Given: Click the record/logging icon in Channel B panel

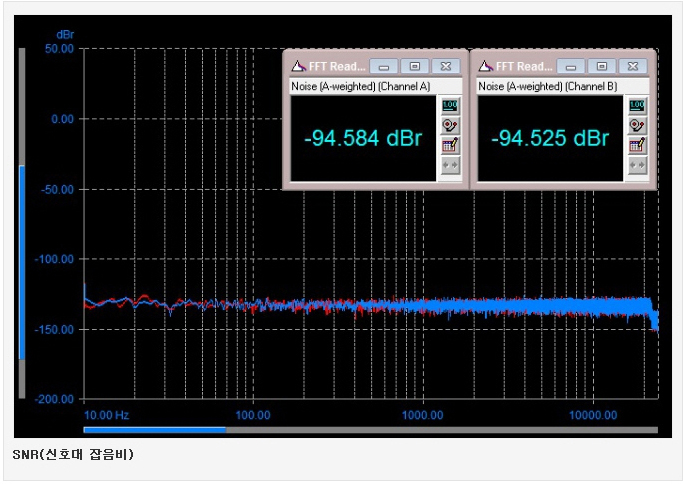Looking at the screenshot, I should [x=637, y=125].
